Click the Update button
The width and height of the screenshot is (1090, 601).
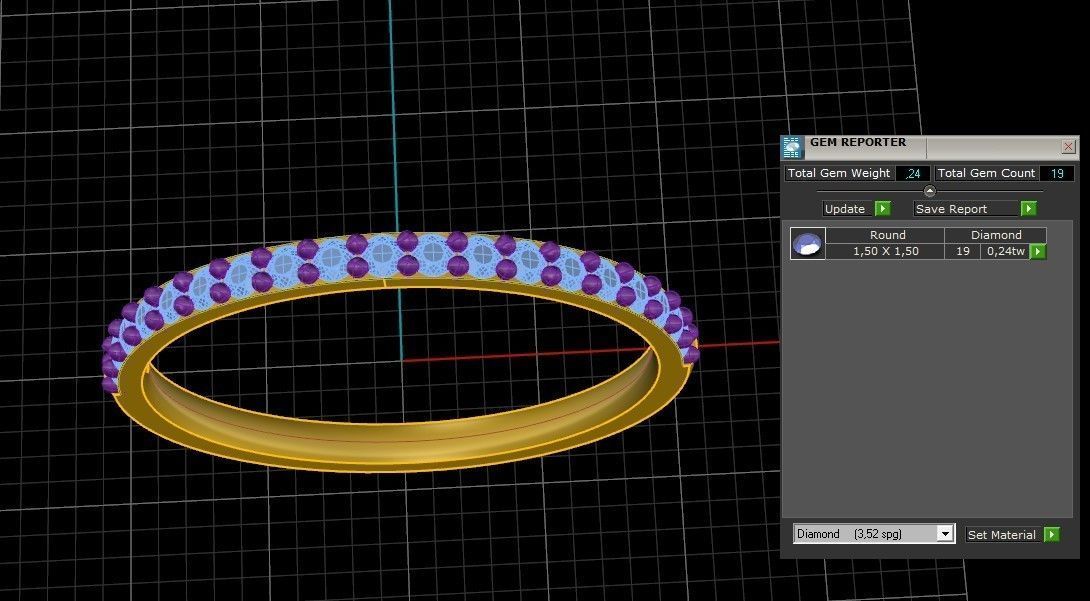click(x=845, y=208)
